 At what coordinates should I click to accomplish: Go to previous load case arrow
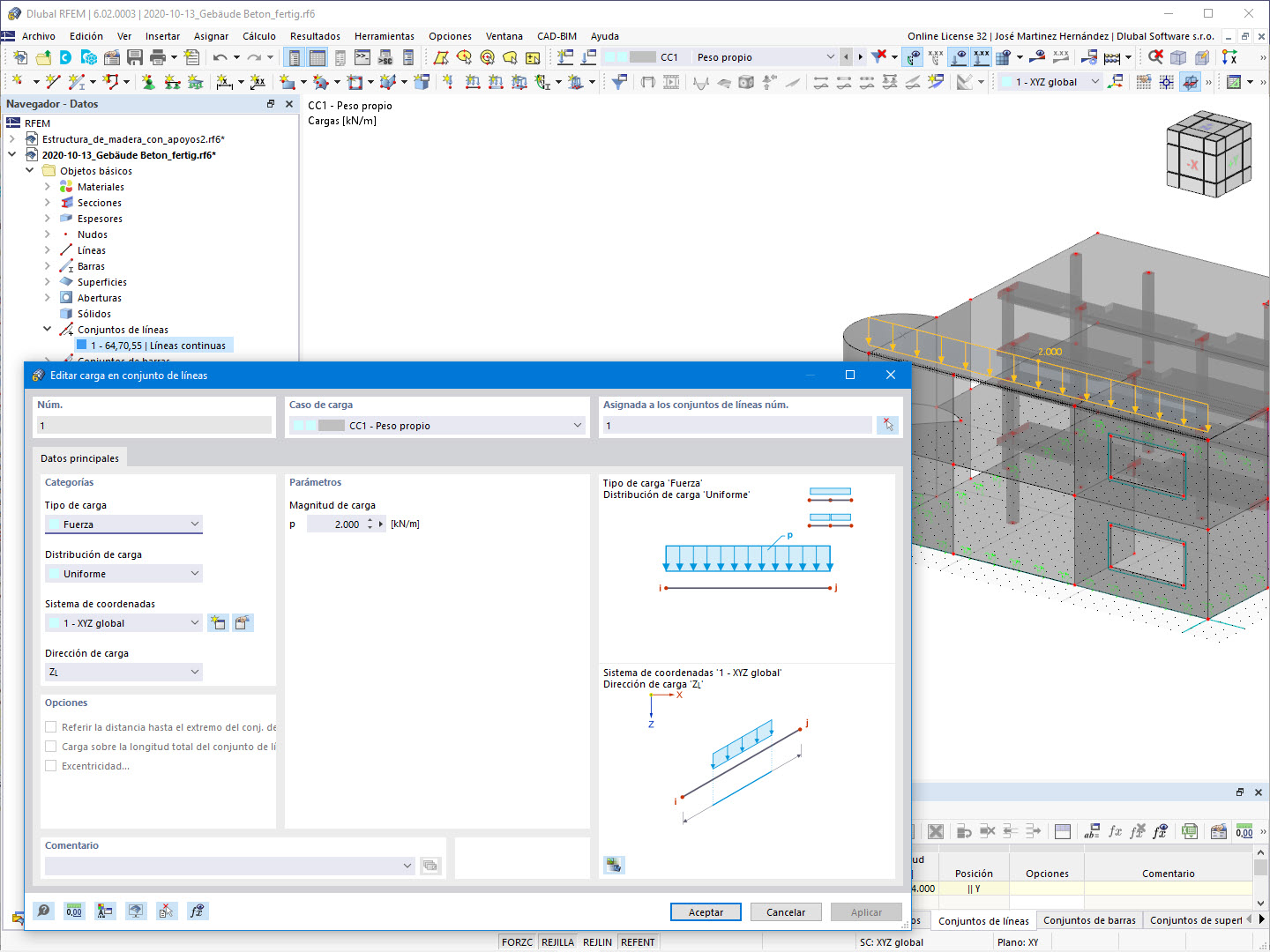pos(847,57)
